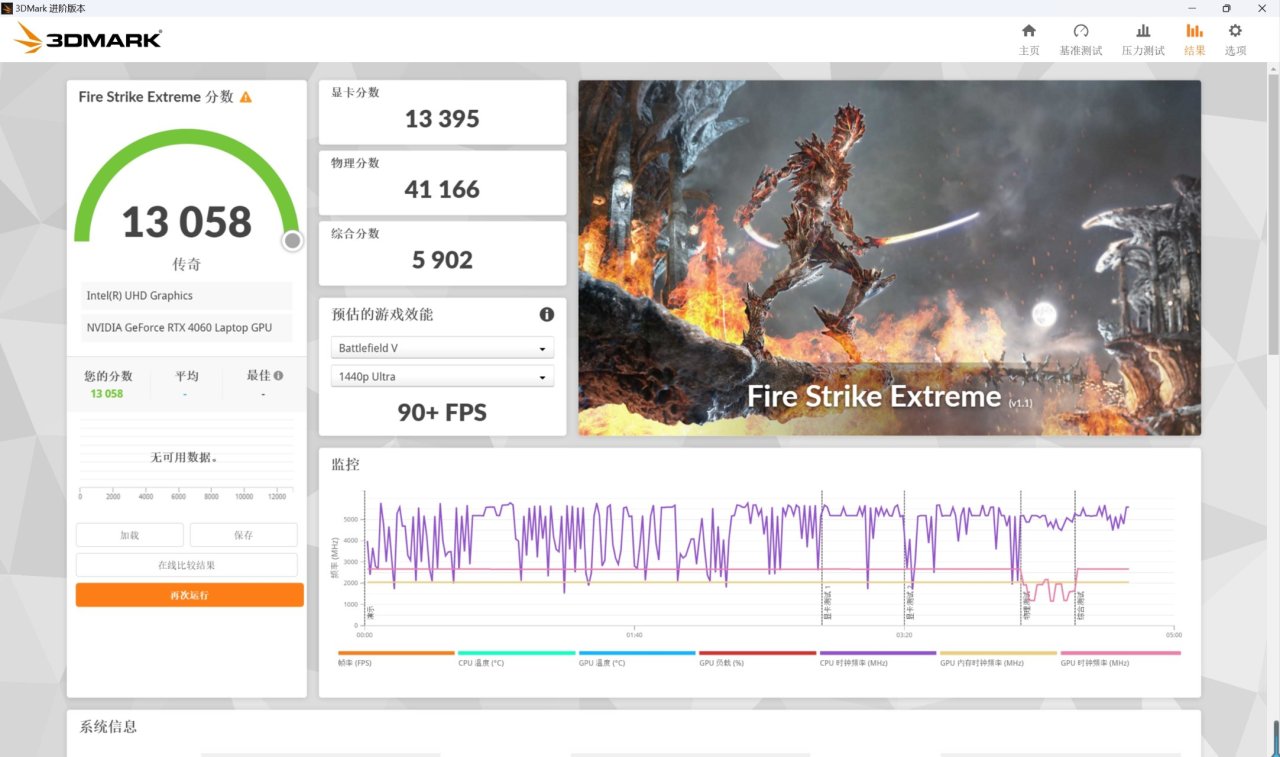This screenshot has height=757, width=1280.
Task: Click the orange 再次运行 run again button
Action: tap(189, 595)
